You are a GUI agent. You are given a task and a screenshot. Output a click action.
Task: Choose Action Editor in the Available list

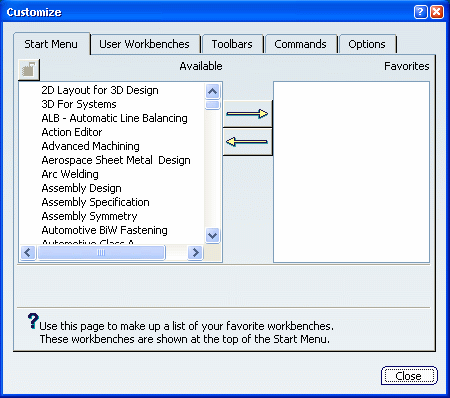coord(72,132)
